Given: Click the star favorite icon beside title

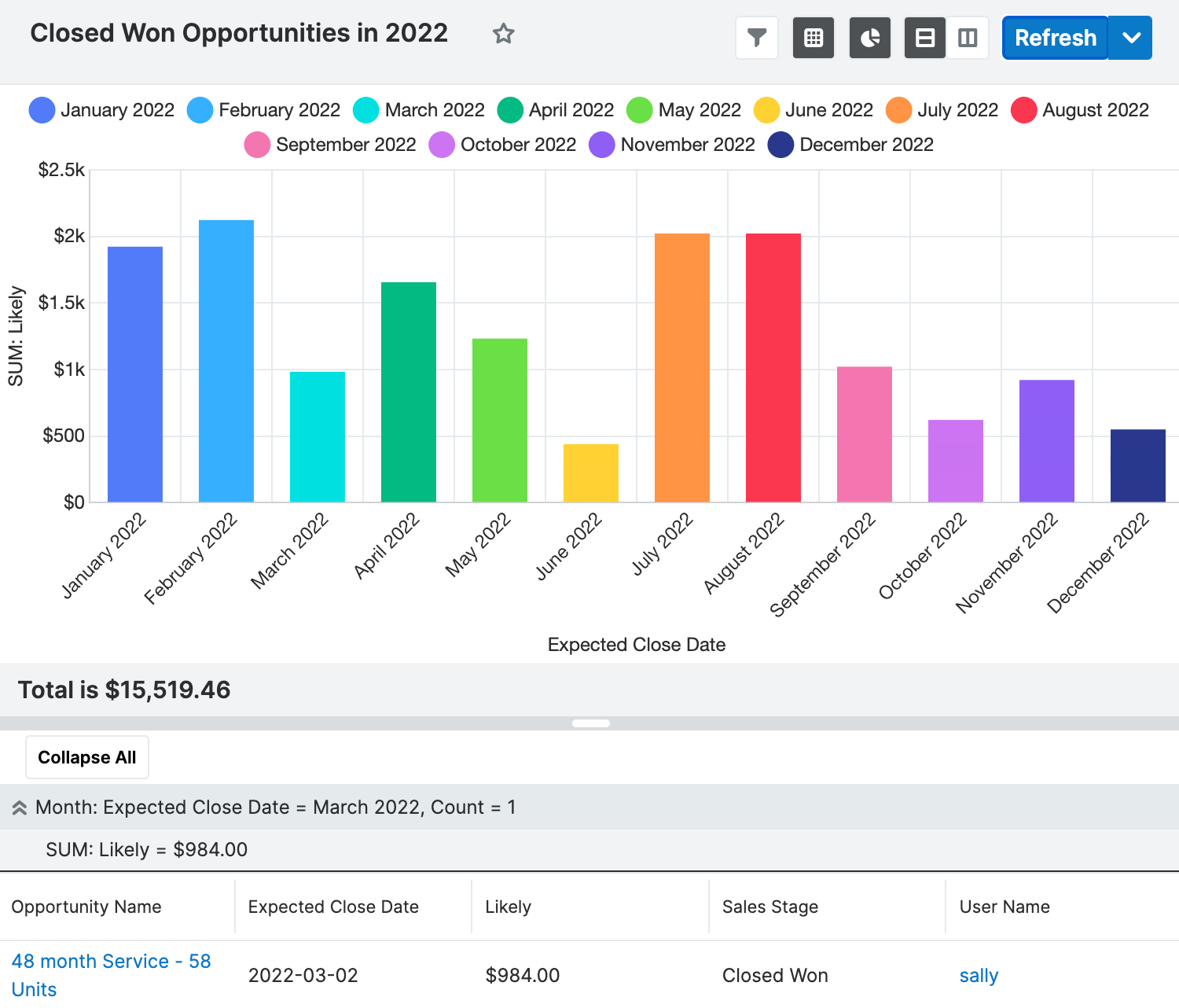Looking at the screenshot, I should (503, 34).
